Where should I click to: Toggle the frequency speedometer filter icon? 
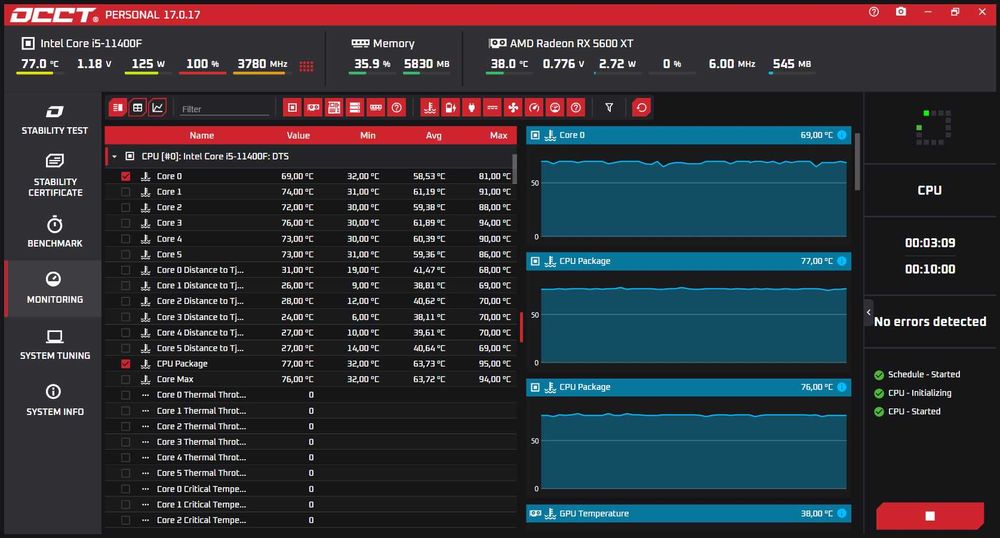click(534, 108)
